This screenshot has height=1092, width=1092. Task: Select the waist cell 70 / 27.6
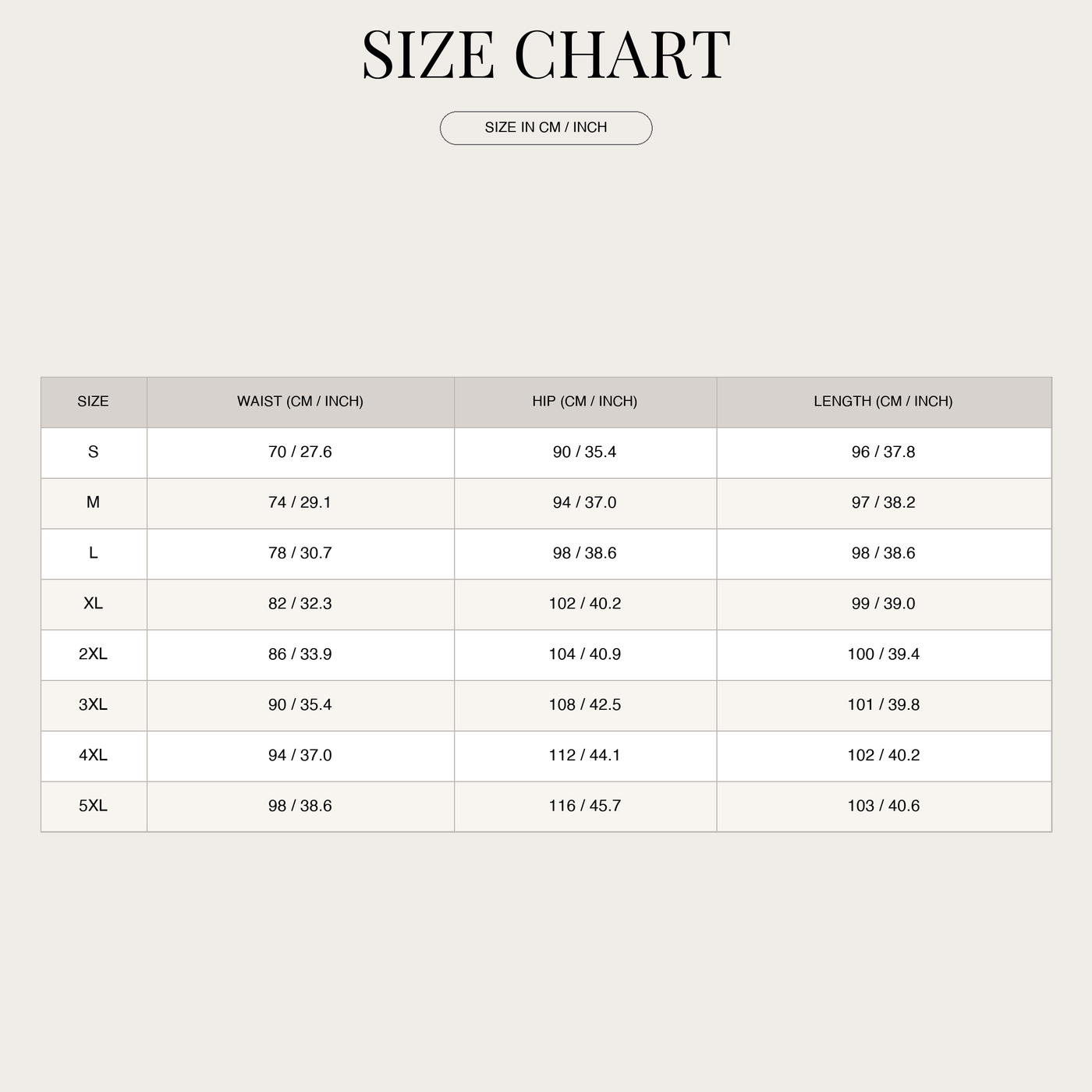(x=300, y=452)
